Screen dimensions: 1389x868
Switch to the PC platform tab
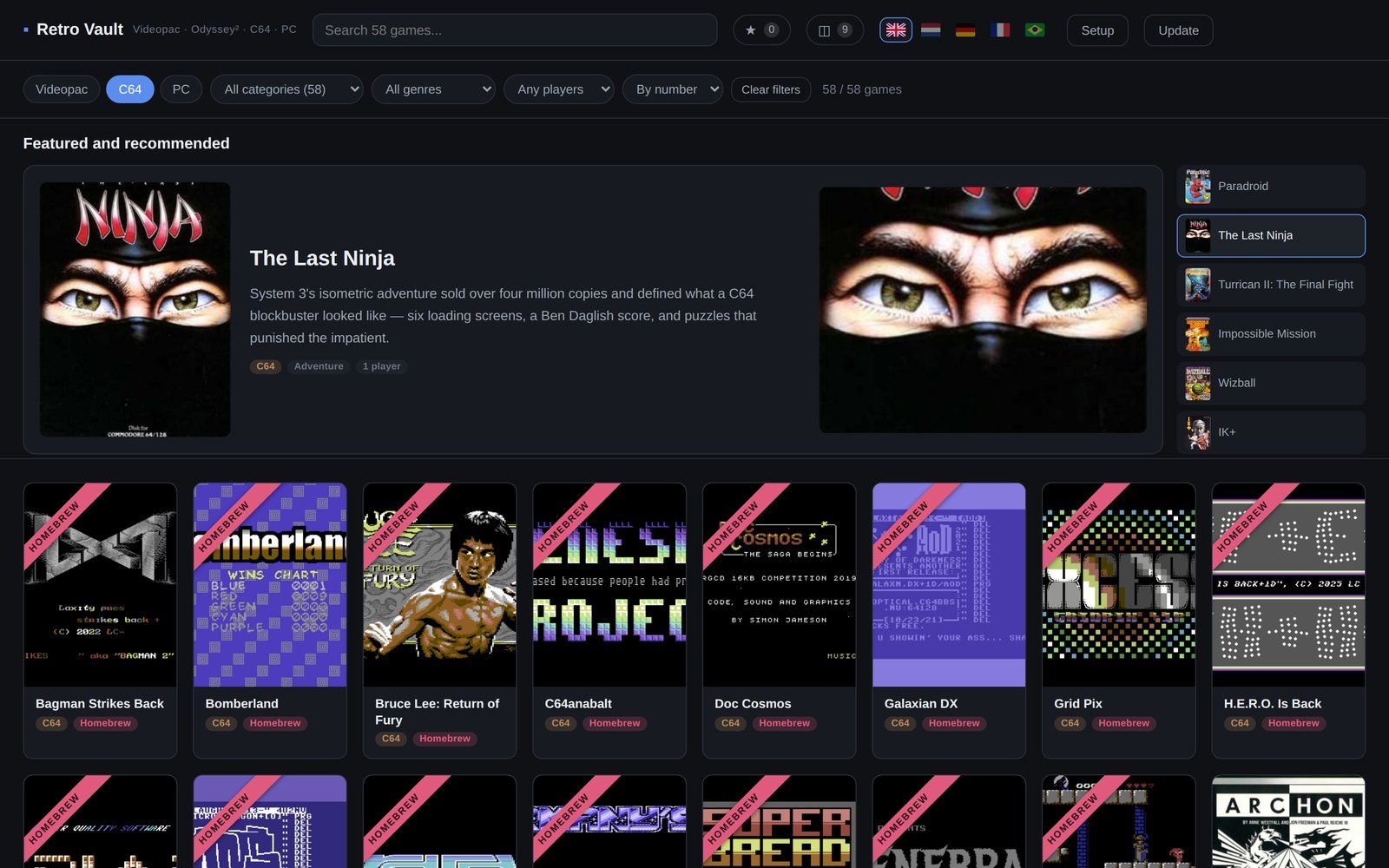pos(181,89)
